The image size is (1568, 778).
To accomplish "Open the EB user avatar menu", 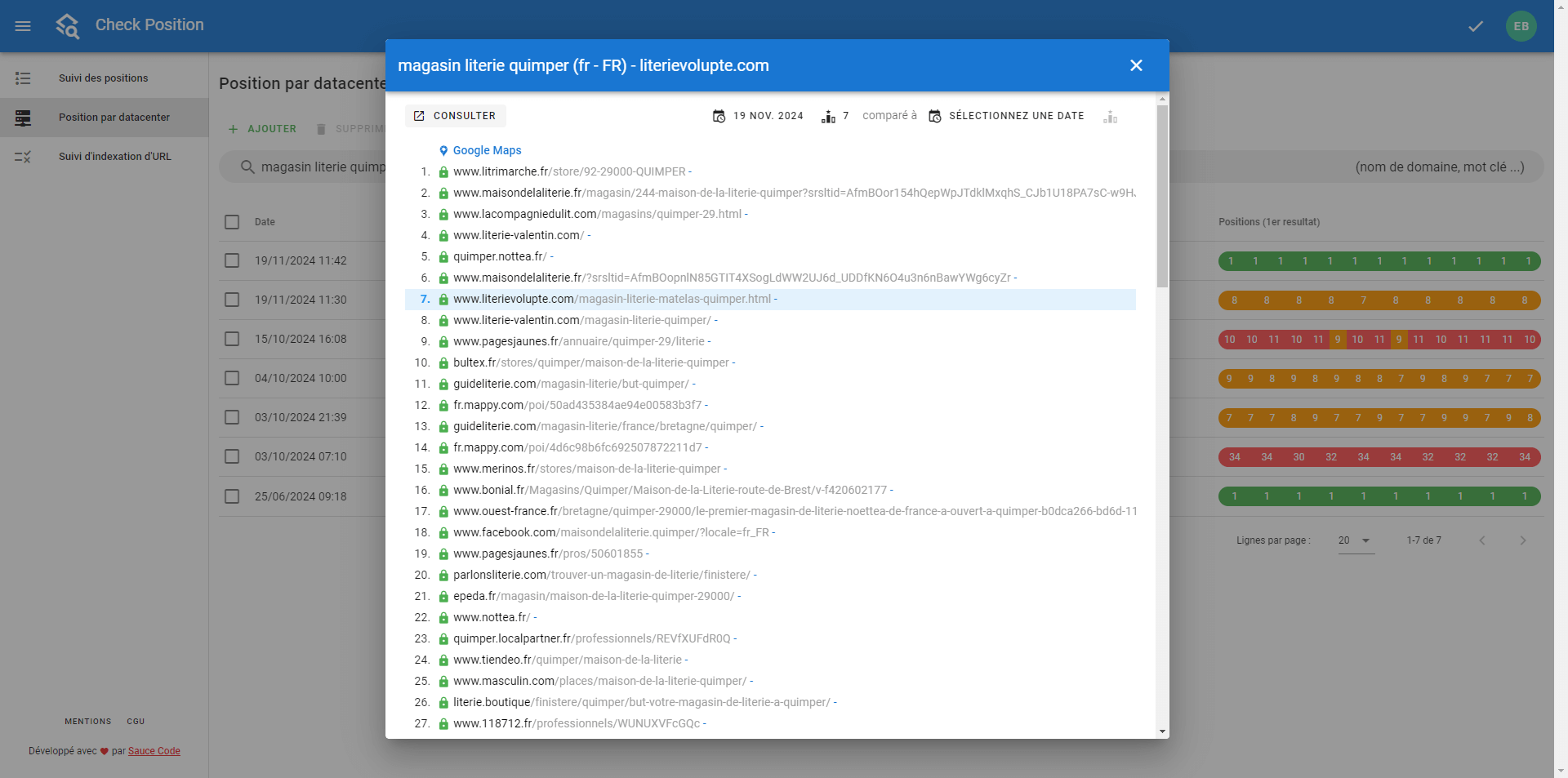I will click(x=1521, y=26).
